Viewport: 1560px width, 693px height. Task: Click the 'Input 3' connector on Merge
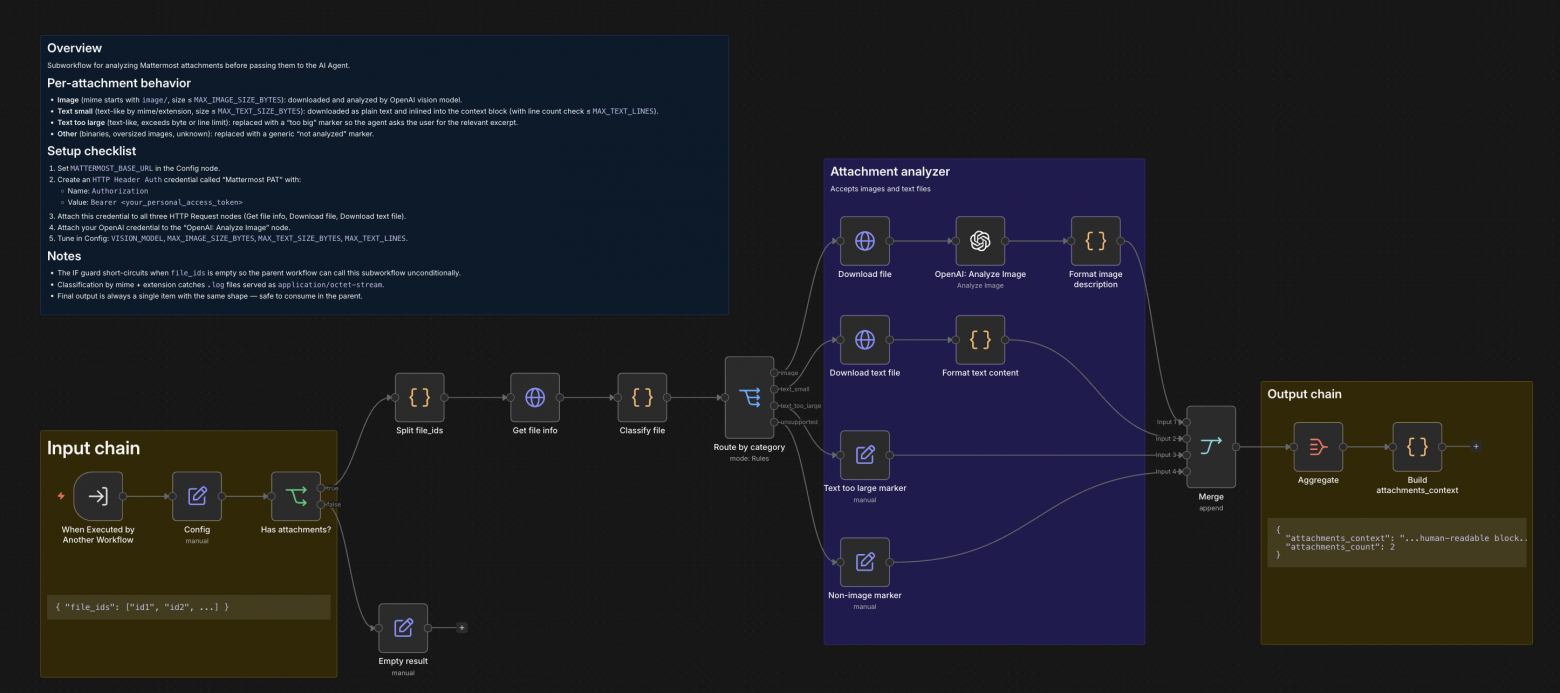1186,455
